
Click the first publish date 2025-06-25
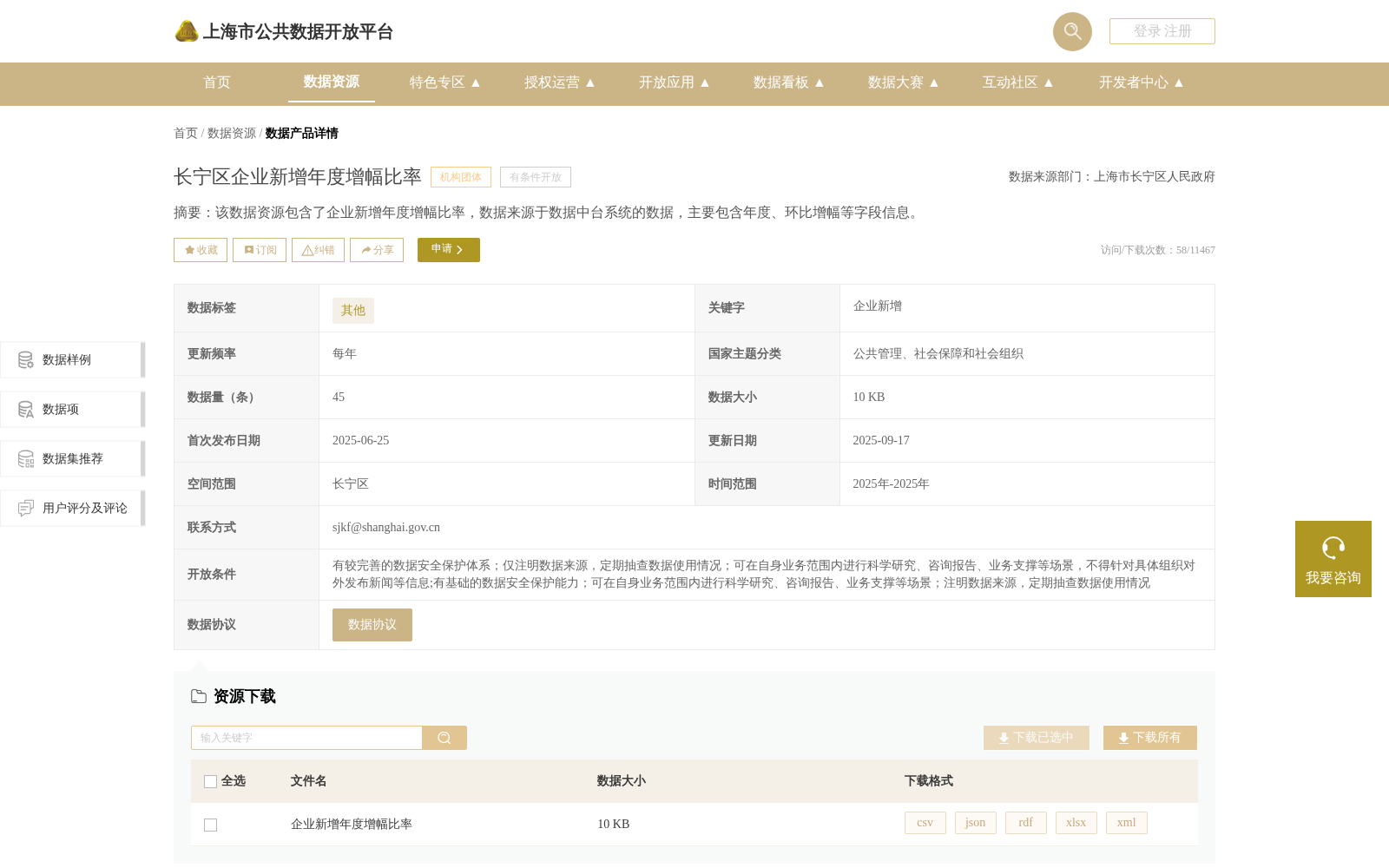361,441
